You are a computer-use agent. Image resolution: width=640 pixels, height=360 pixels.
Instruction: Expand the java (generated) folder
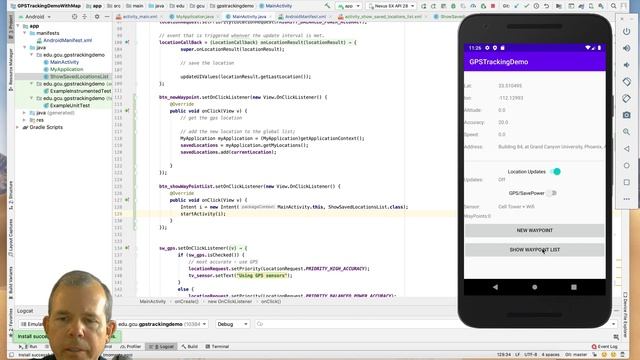pyautogui.click(x=25, y=113)
